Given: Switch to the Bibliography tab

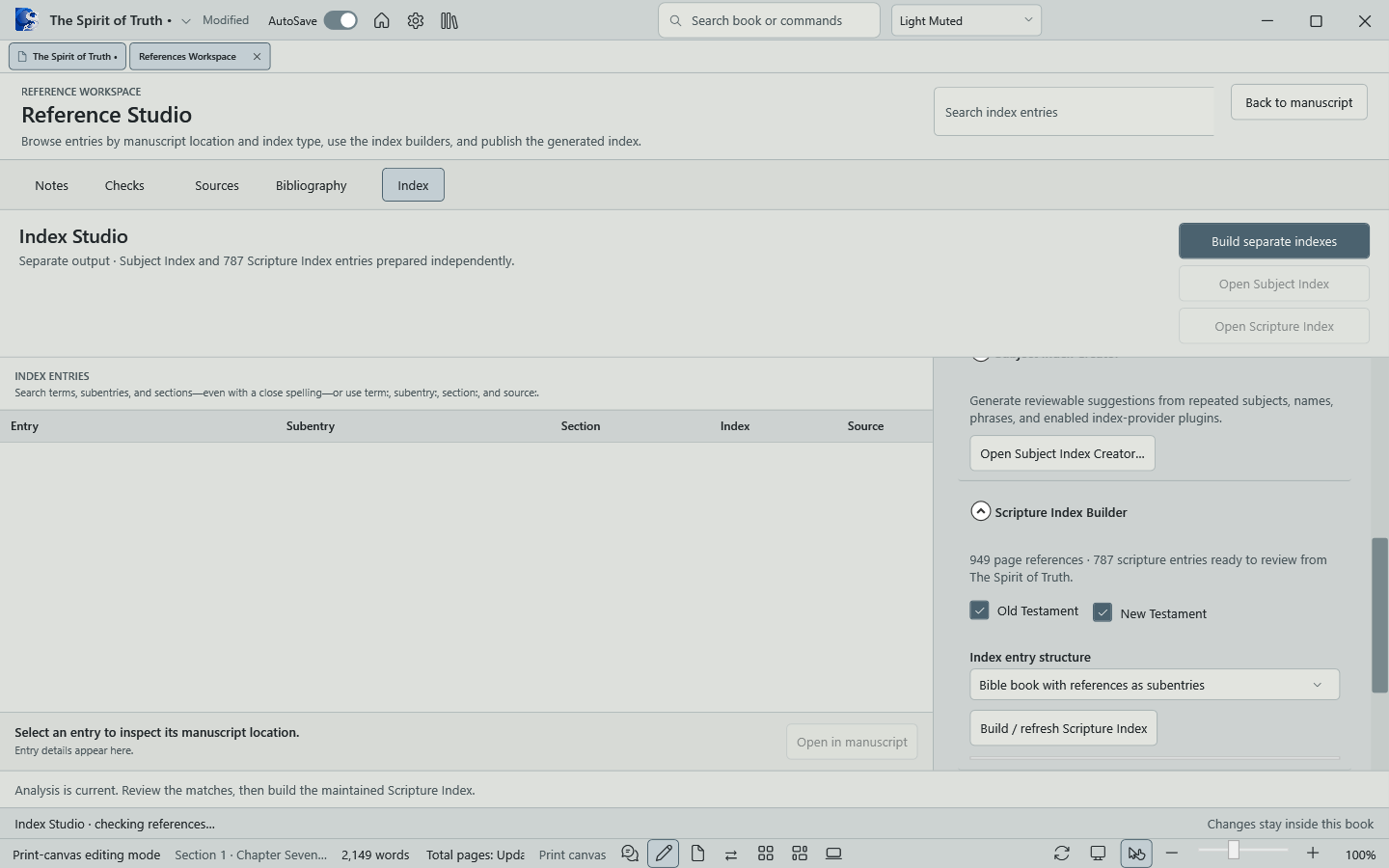Looking at the screenshot, I should 312,185.
